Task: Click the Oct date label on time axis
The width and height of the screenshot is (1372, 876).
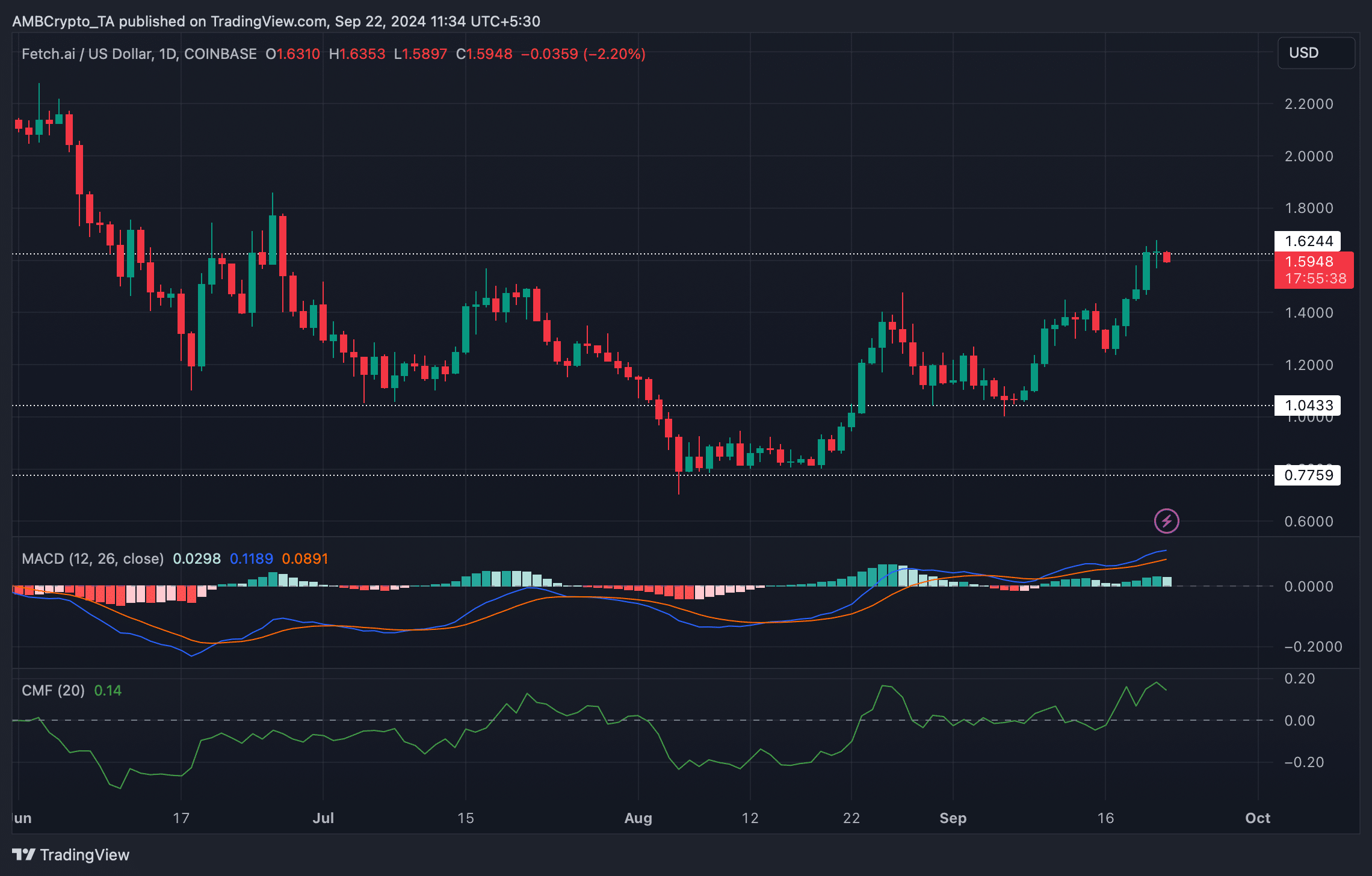Action: (1258, 818)
